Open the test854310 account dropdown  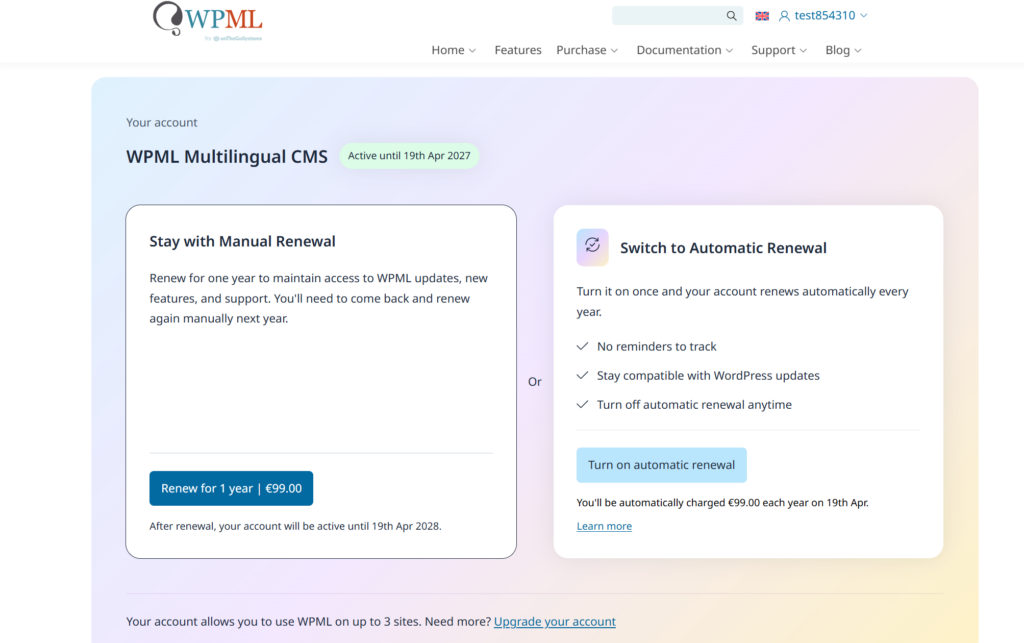pyautogui.click(x=823, y=15)
